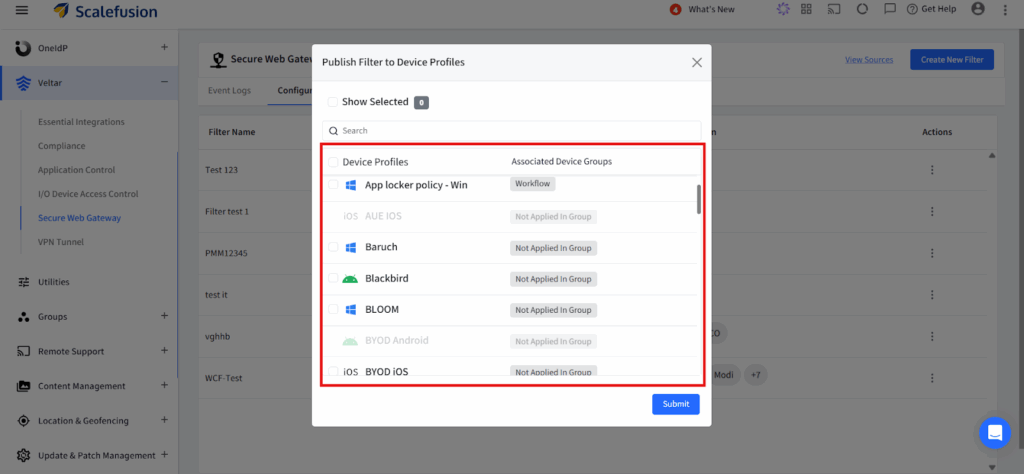The height and width of the screenshot is (474, 1024).
Task: Click the Workflow group tag
Action: tap(533, 184)
